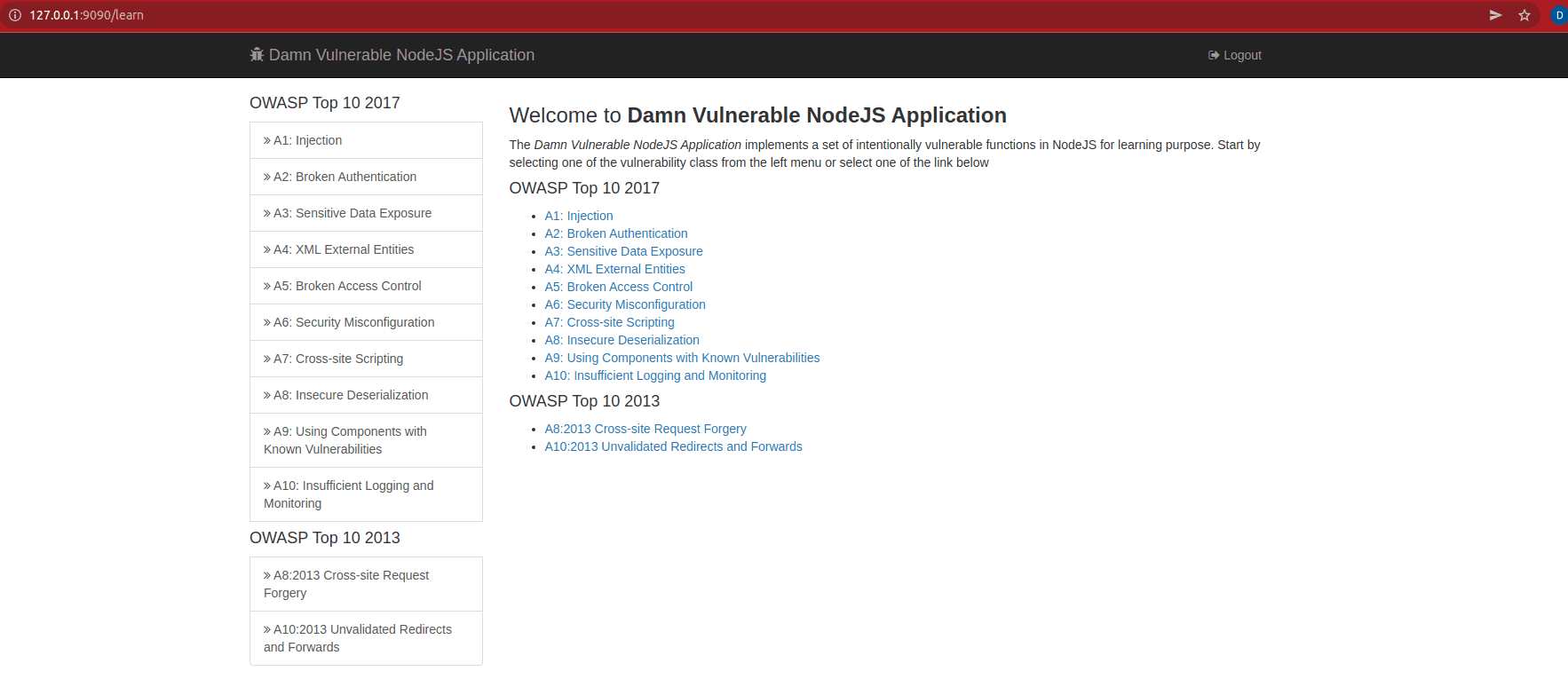
Task: Click the double-chevron icon beside A5: Broken Access Control
Action: tap(267, 286)
